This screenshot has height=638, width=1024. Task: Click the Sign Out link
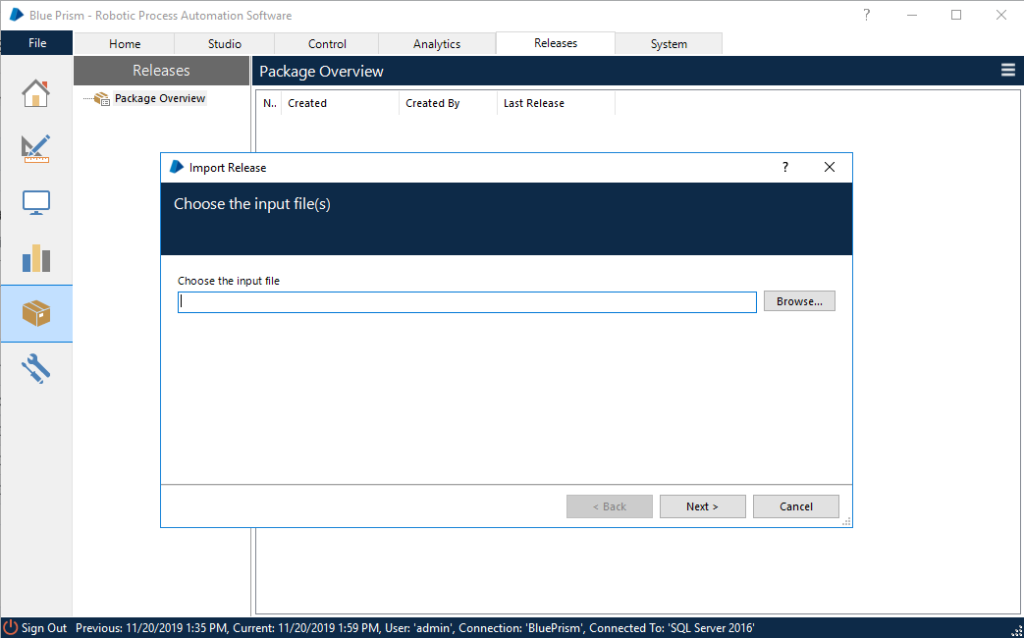44,628
